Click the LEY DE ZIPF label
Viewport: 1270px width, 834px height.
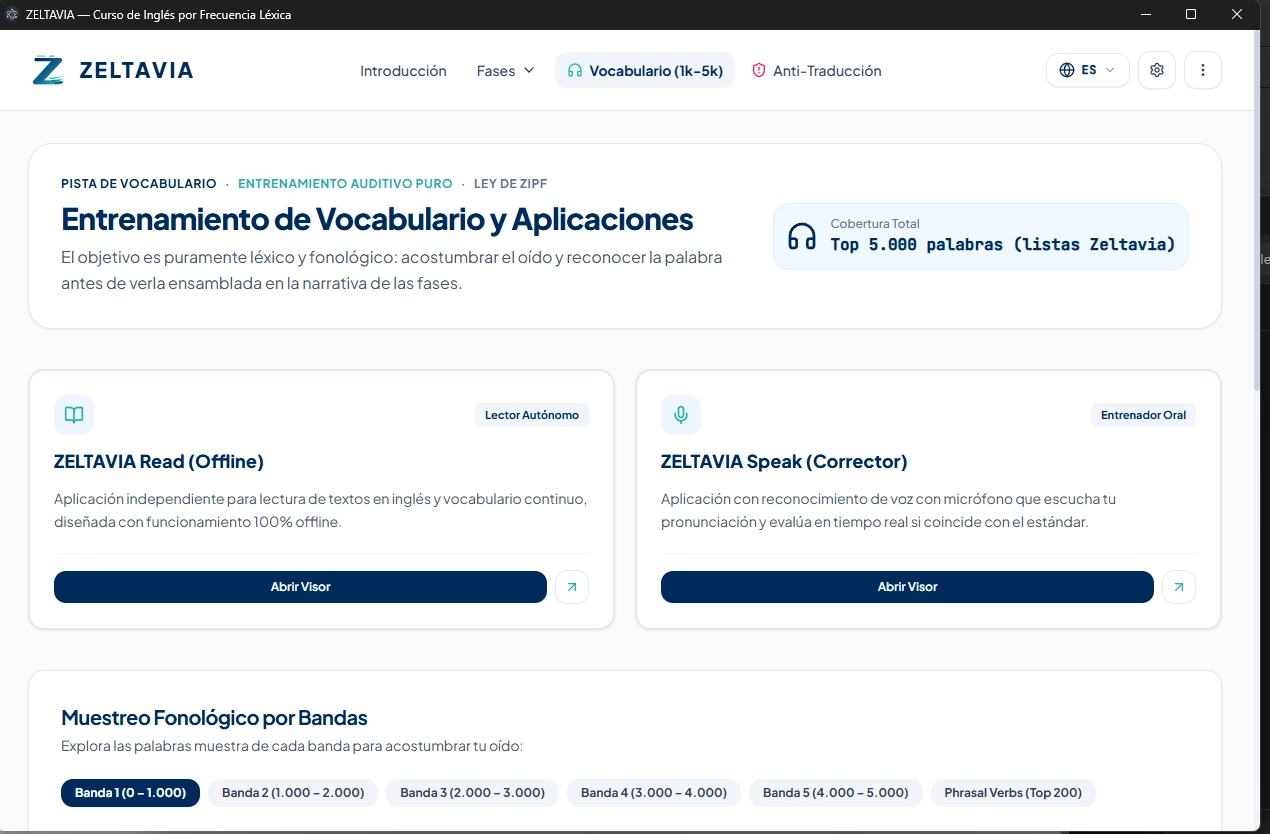[x=511, y=184]
